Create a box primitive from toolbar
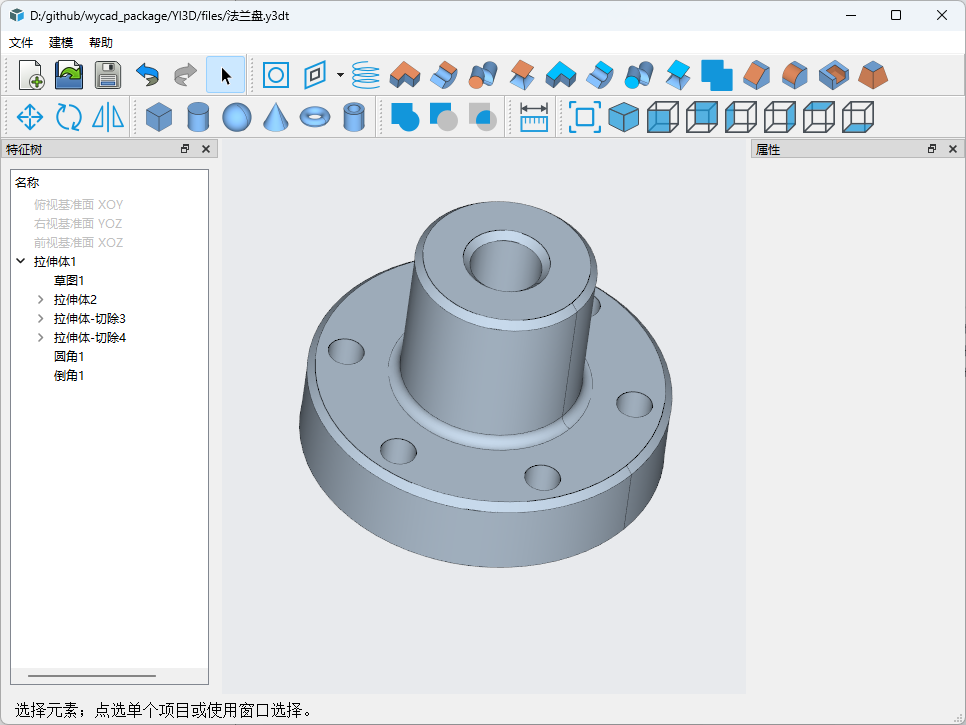This screenshot has width=966, height=725. [x=159, y=116]
